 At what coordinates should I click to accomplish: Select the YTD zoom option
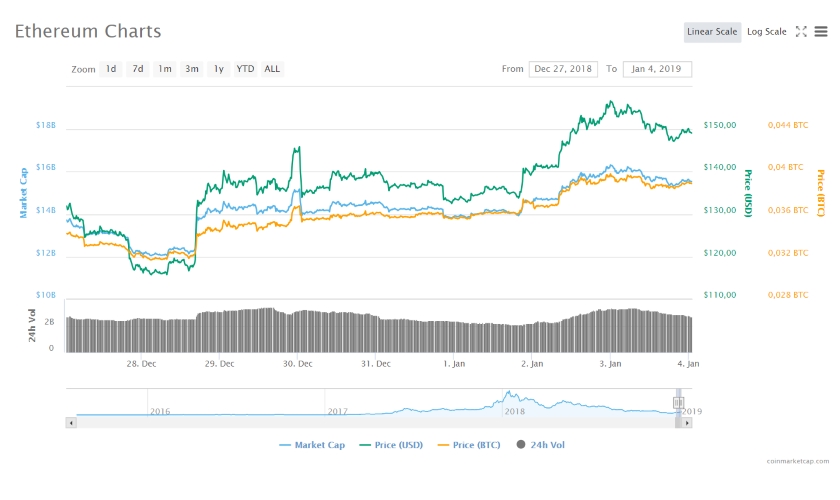[x=245, y=69]
